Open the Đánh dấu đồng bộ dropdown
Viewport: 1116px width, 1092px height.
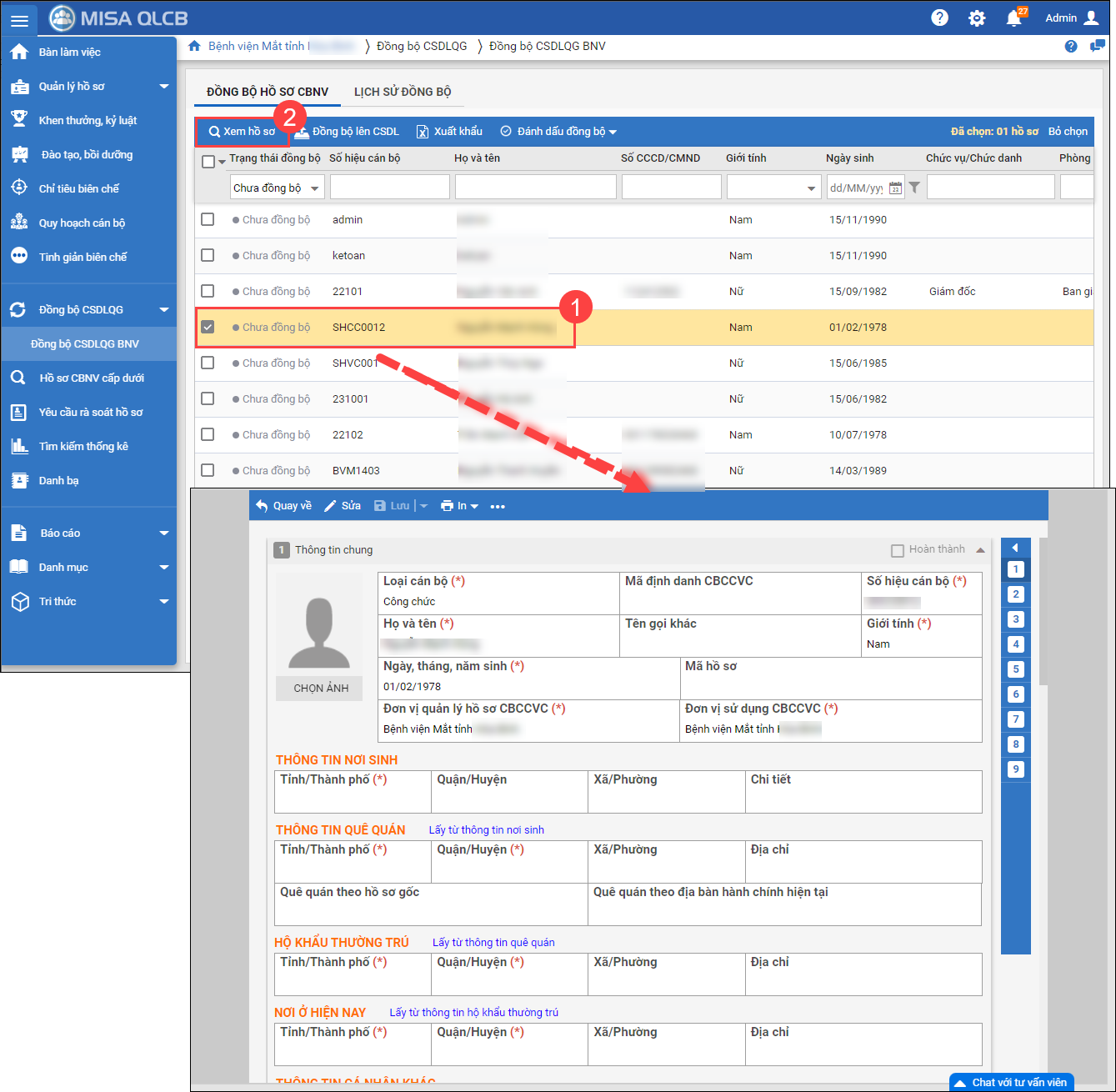click(558, 131)
